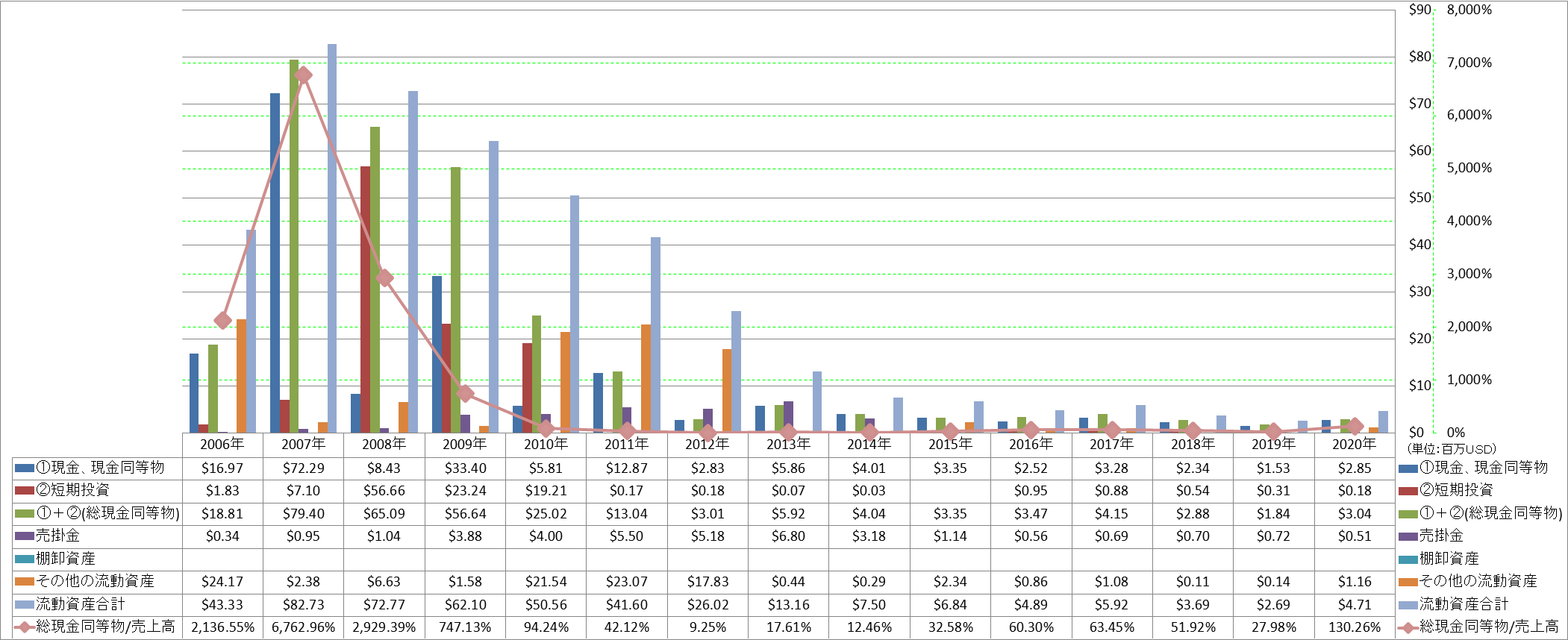
Task: Click 棚卸資産 in the right-side legend
Action: pyautogui.click(x=1449, y=559)
